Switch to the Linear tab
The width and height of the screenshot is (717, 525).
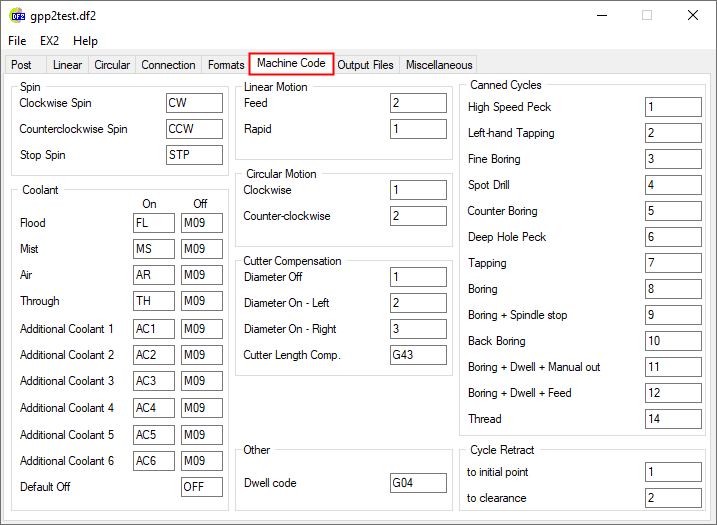pyautogui.click(x=67, y=65)
